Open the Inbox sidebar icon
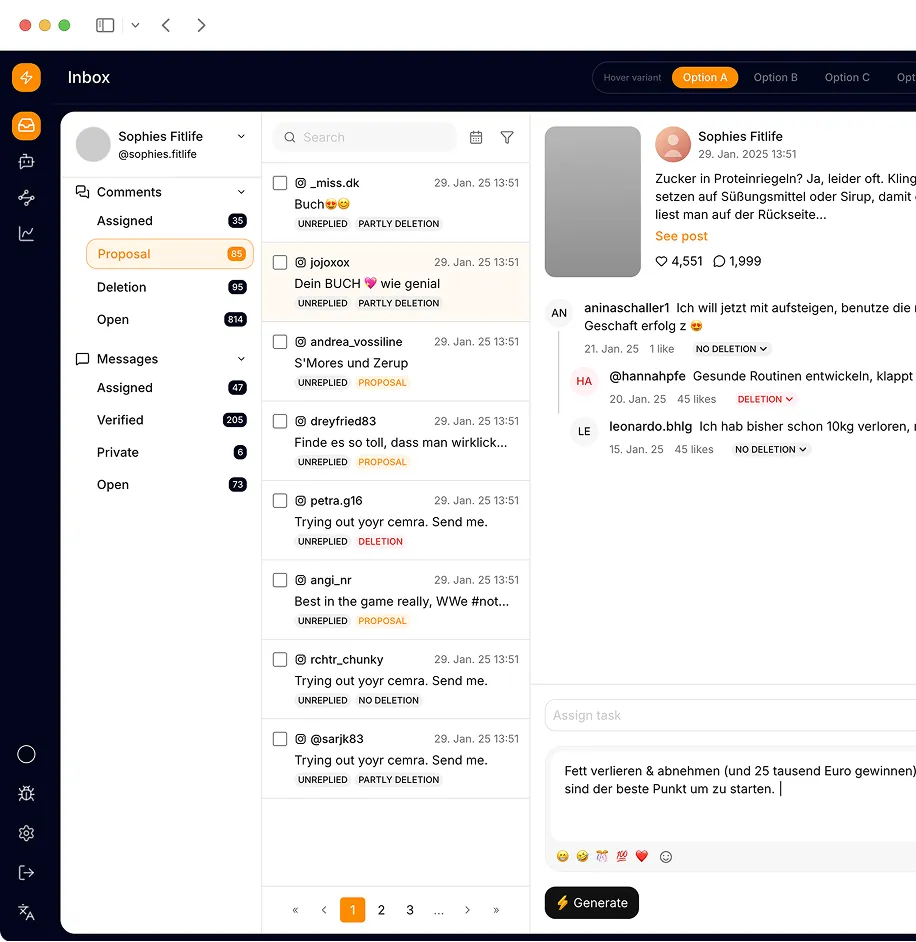Screen dimensions: 916x942 [x=26, y=126]
